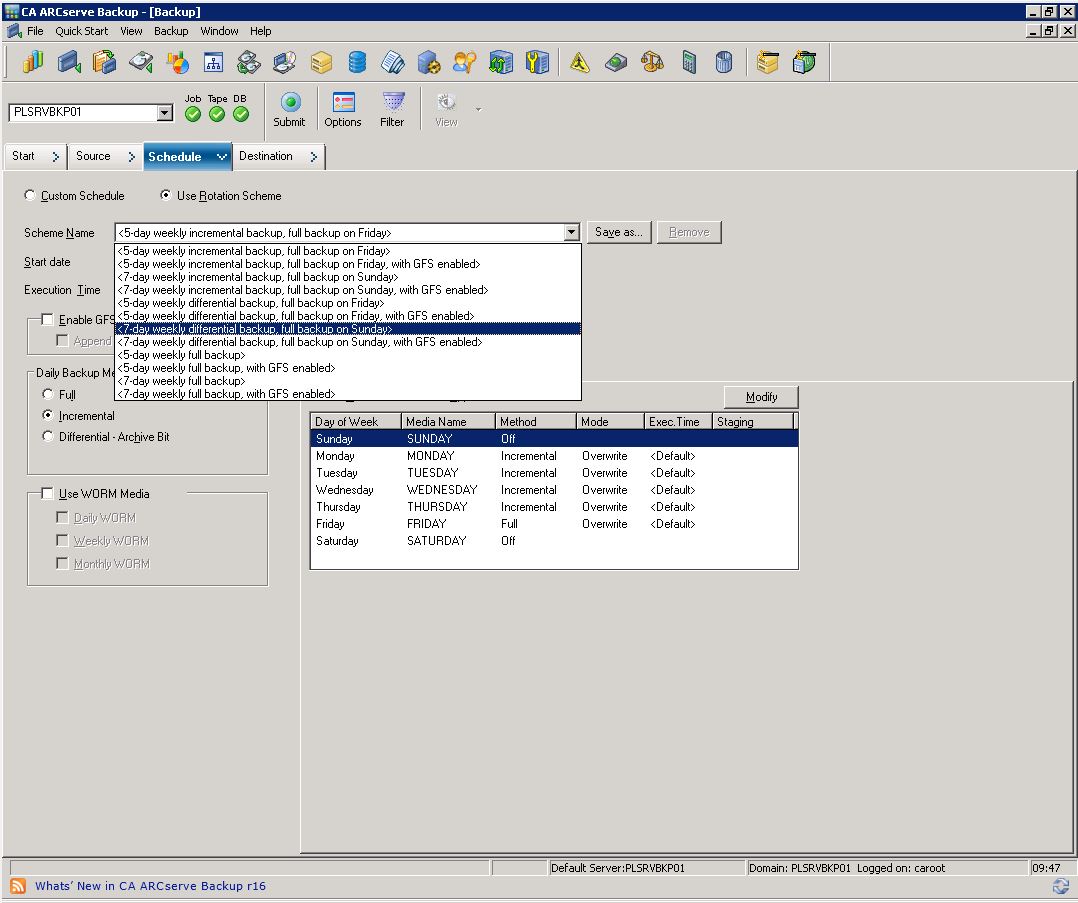The height and width of the screenshot is (903, 1078).
Task: Click the Modify button
Action: tap(761, 397)
